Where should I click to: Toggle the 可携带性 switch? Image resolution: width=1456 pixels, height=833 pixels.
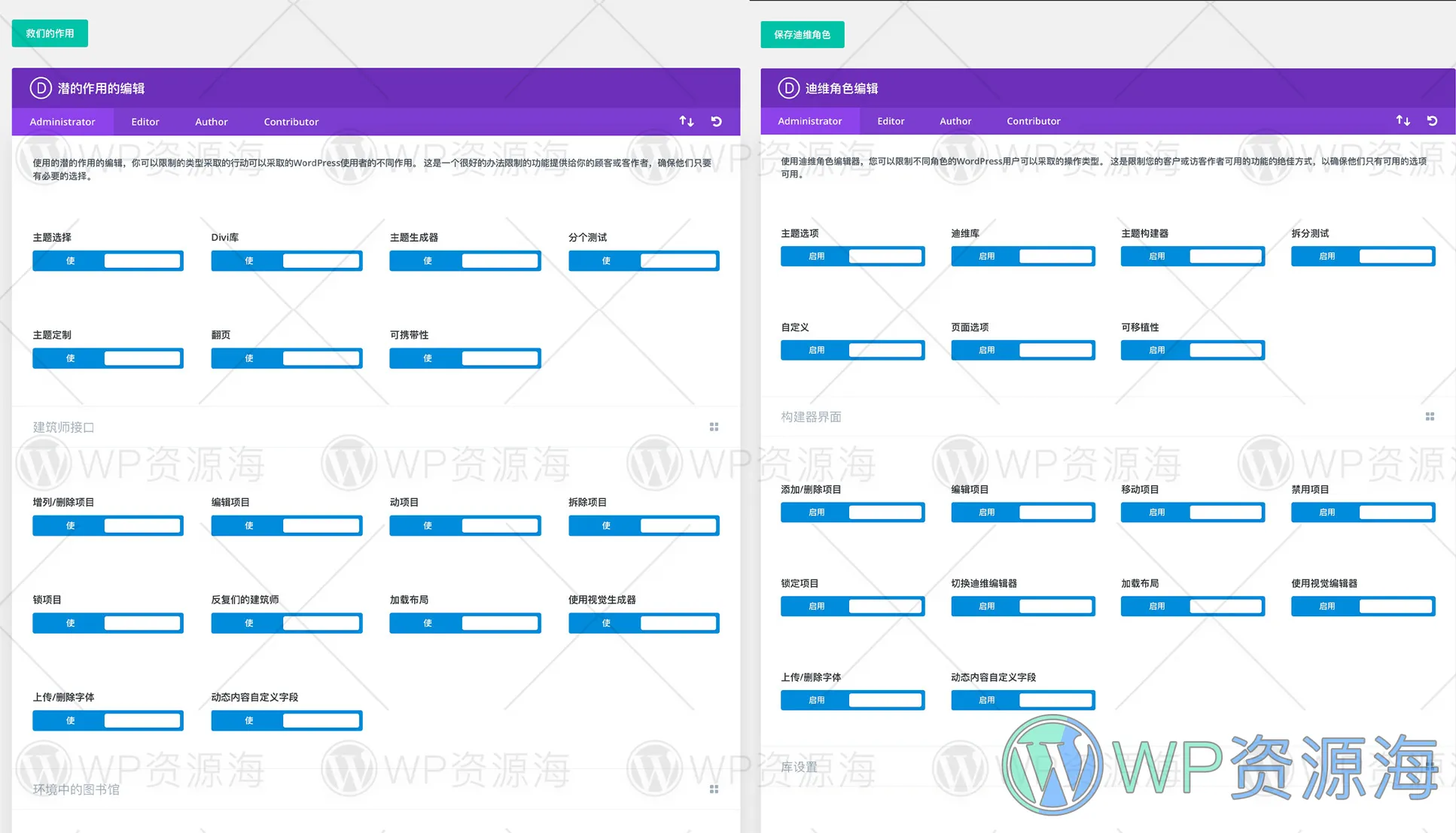(465, 357)
